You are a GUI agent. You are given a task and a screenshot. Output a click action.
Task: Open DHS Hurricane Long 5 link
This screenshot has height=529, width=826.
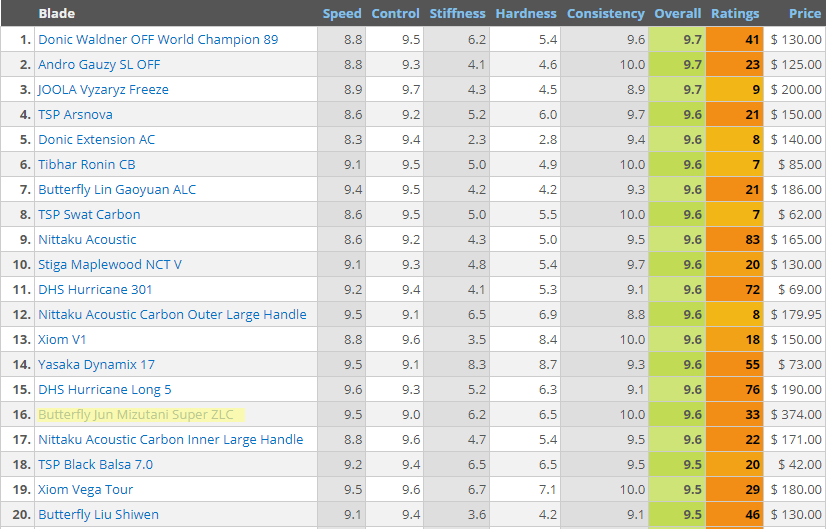pyautogui.click(x=105, y=390)
